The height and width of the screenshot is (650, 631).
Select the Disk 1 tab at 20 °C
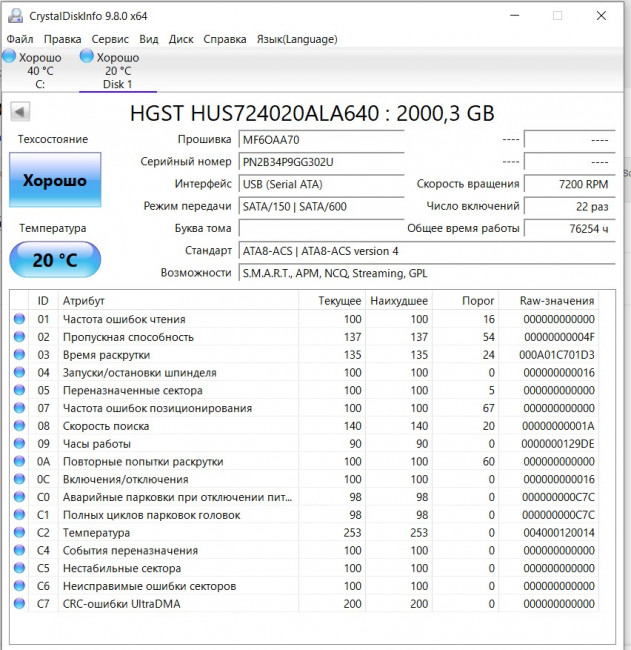point(118,70)
